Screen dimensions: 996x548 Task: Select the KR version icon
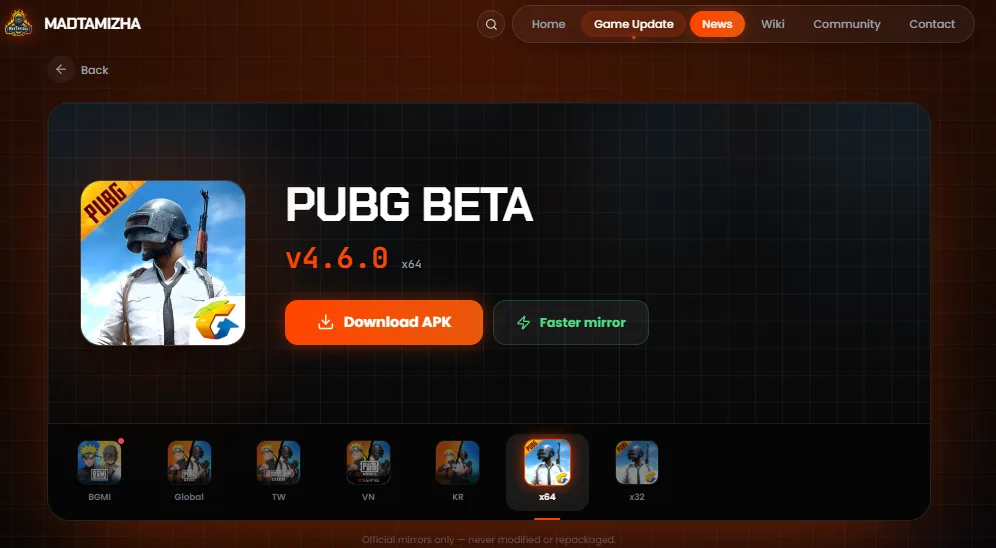[457, 463]
